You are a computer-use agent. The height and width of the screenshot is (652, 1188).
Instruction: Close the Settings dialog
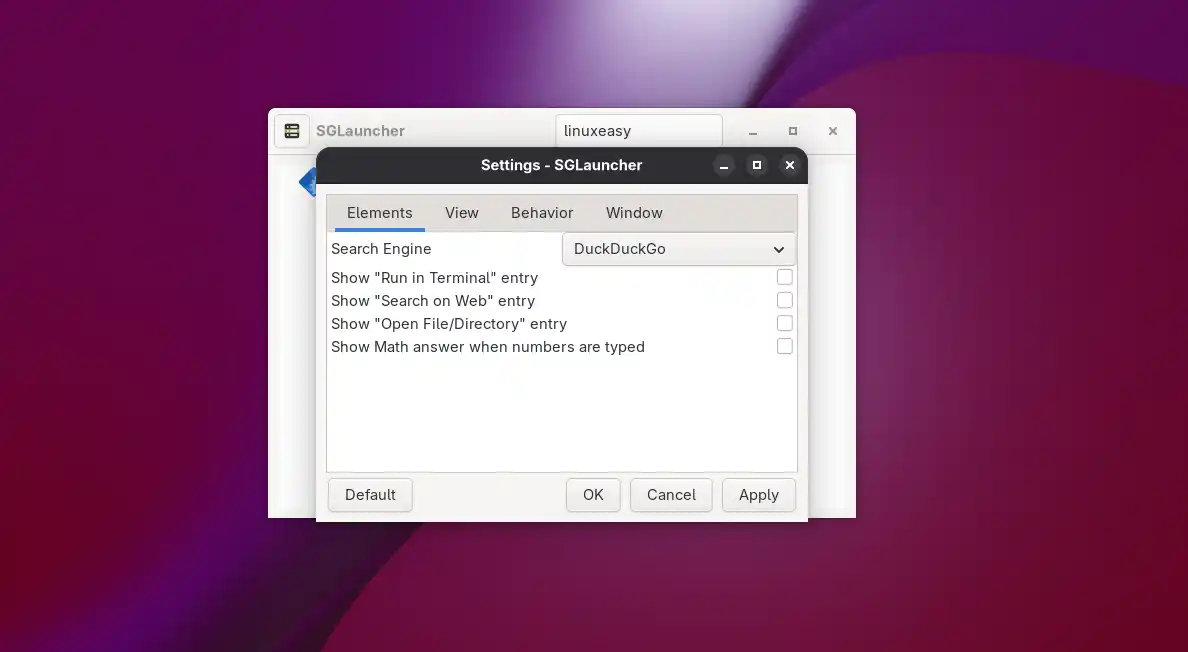click(x=789, y=165)
